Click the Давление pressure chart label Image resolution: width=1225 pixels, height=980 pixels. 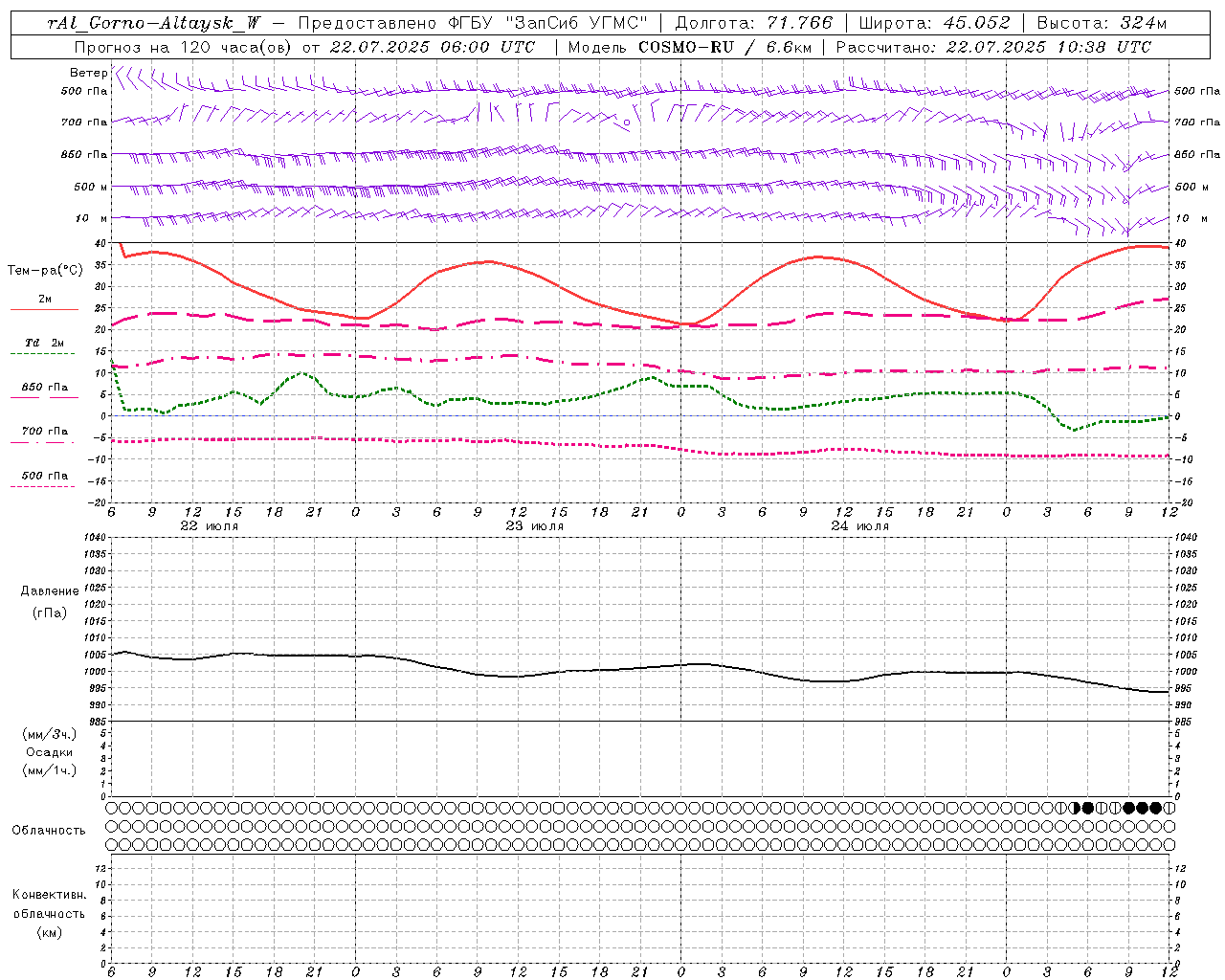click(x=50, y=590)
